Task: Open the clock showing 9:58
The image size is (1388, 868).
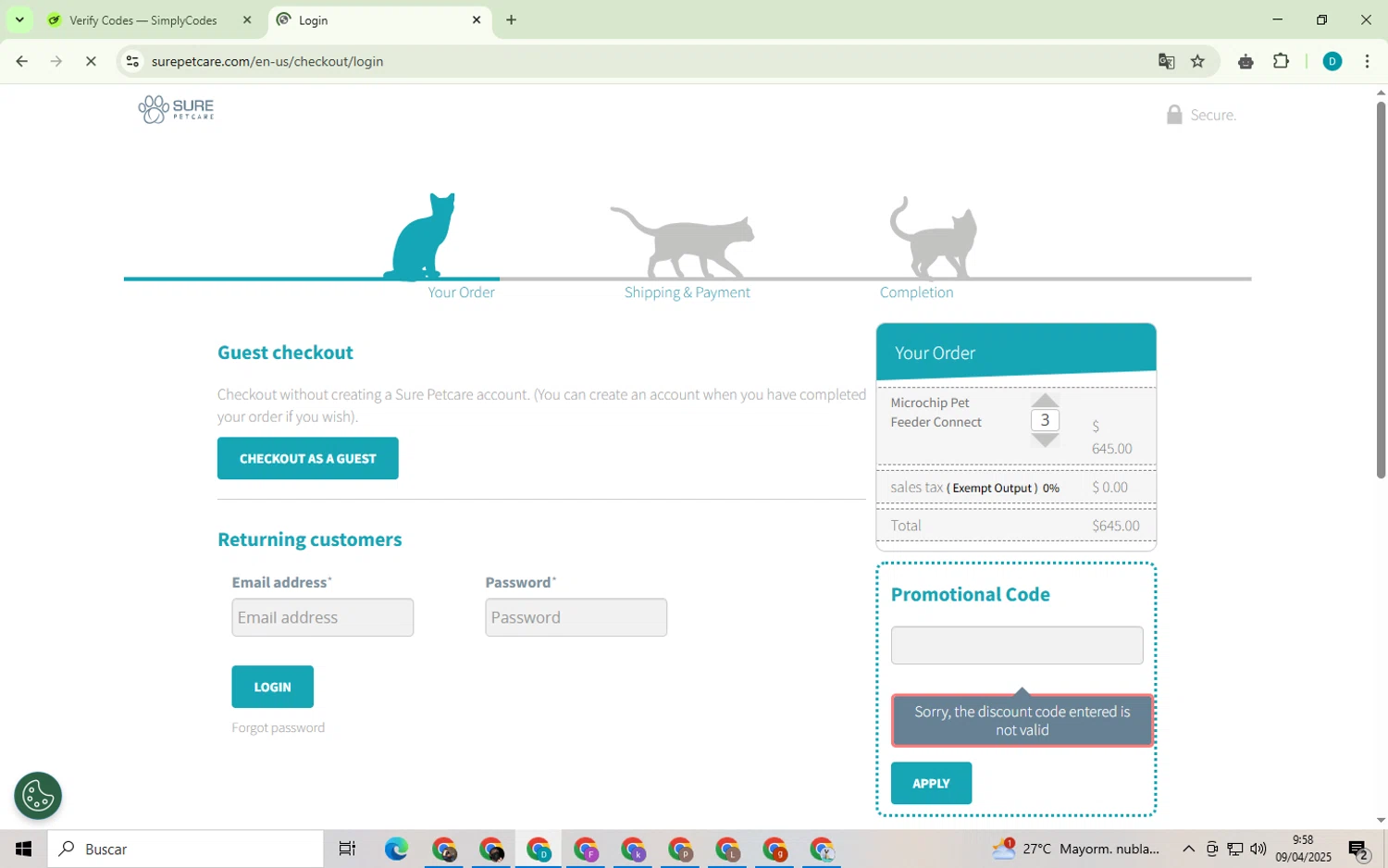Action: 1303,849
